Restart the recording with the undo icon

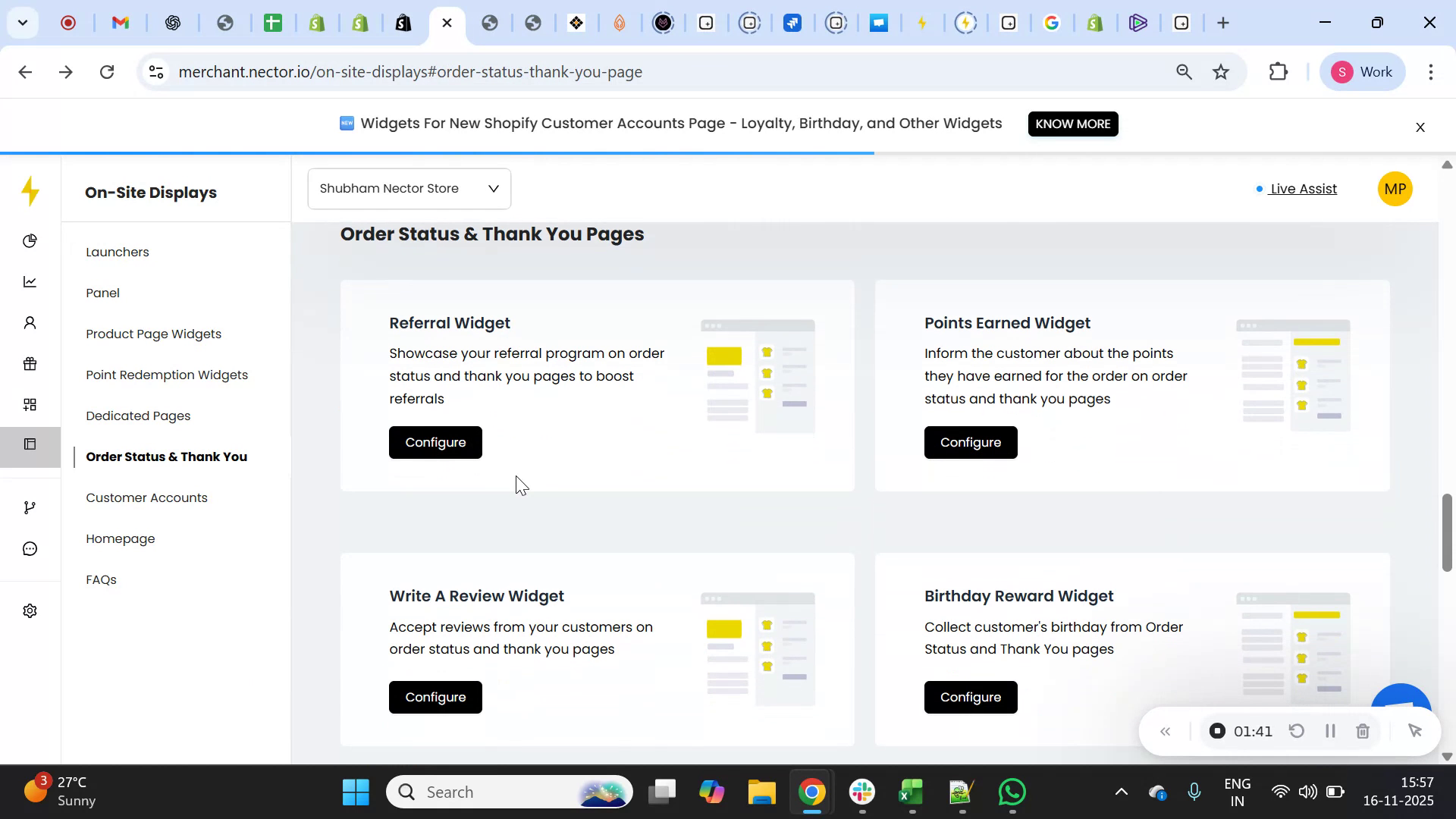(1297, 732)
